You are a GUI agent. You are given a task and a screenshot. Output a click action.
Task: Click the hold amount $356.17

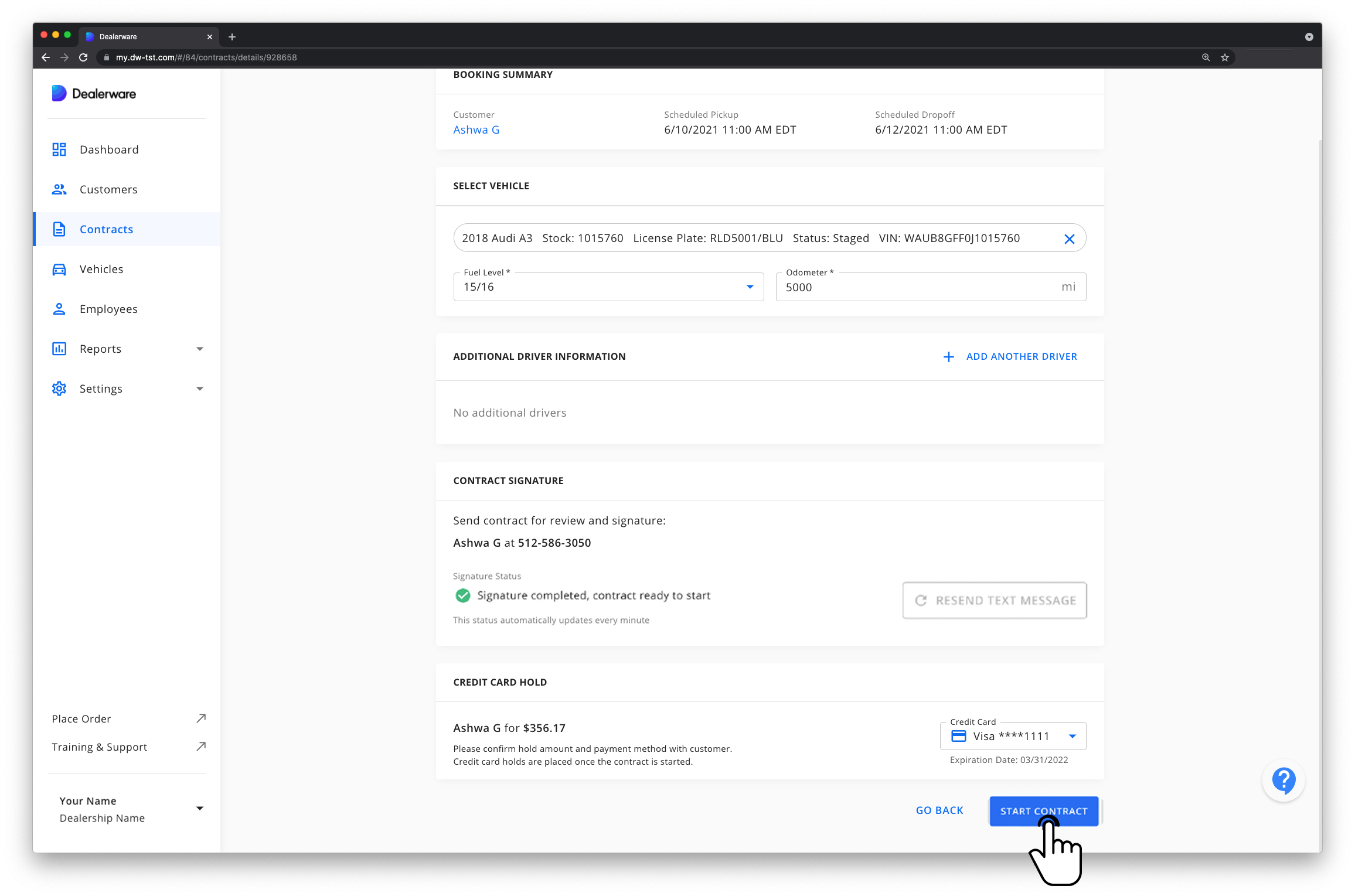tap(544, 728)
